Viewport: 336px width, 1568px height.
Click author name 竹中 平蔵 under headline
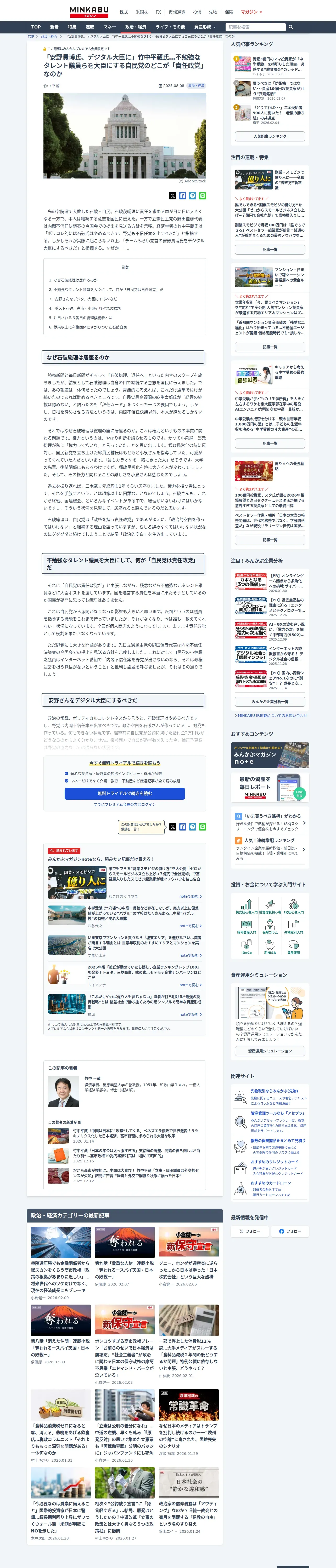tap(51, 86)
